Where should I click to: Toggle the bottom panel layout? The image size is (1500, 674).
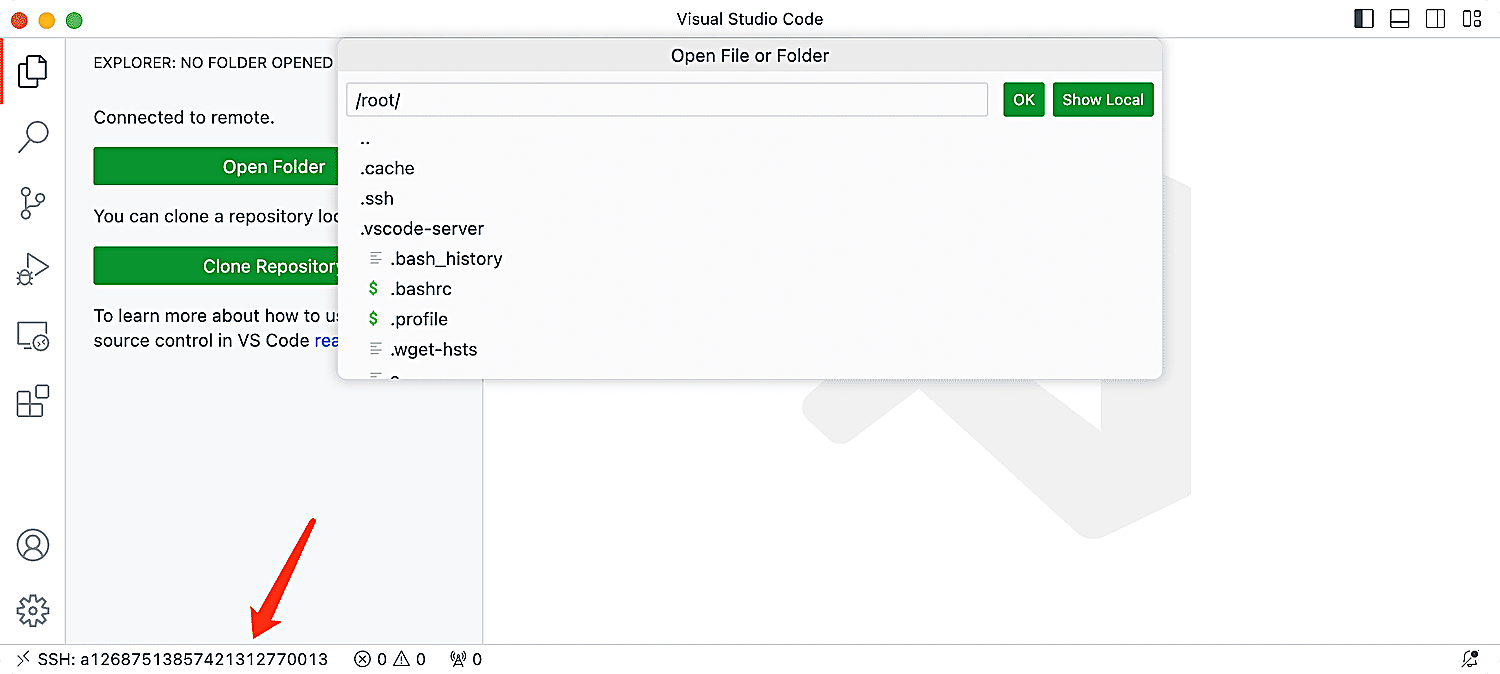1400,19
